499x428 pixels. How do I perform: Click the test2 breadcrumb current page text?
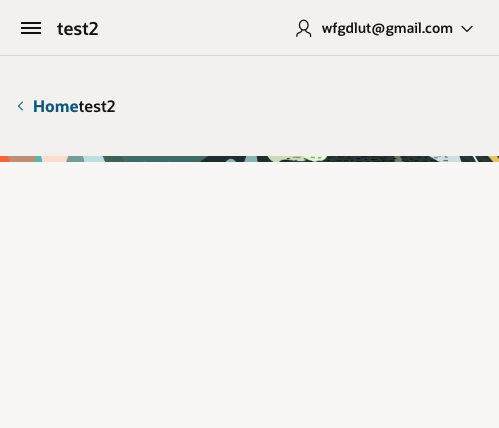(x=97, y=106)
